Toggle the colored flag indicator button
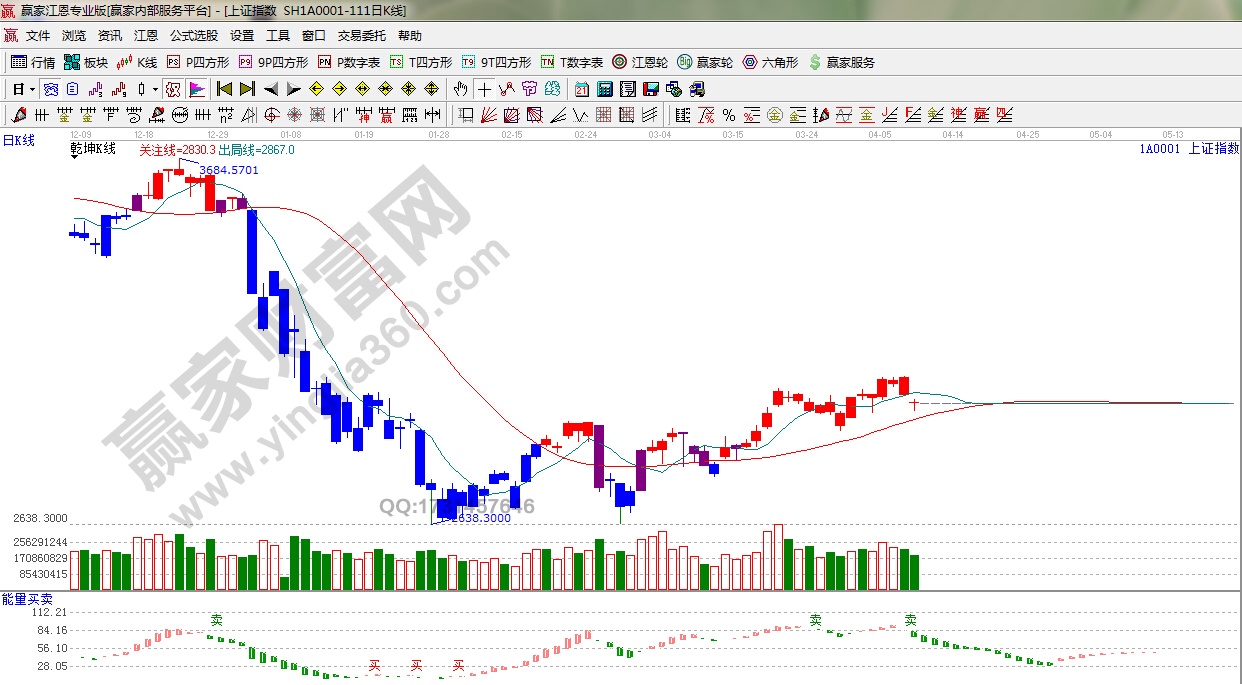Image resolution: width=1242 pixels, height=685 pixels. click(197, 89)
